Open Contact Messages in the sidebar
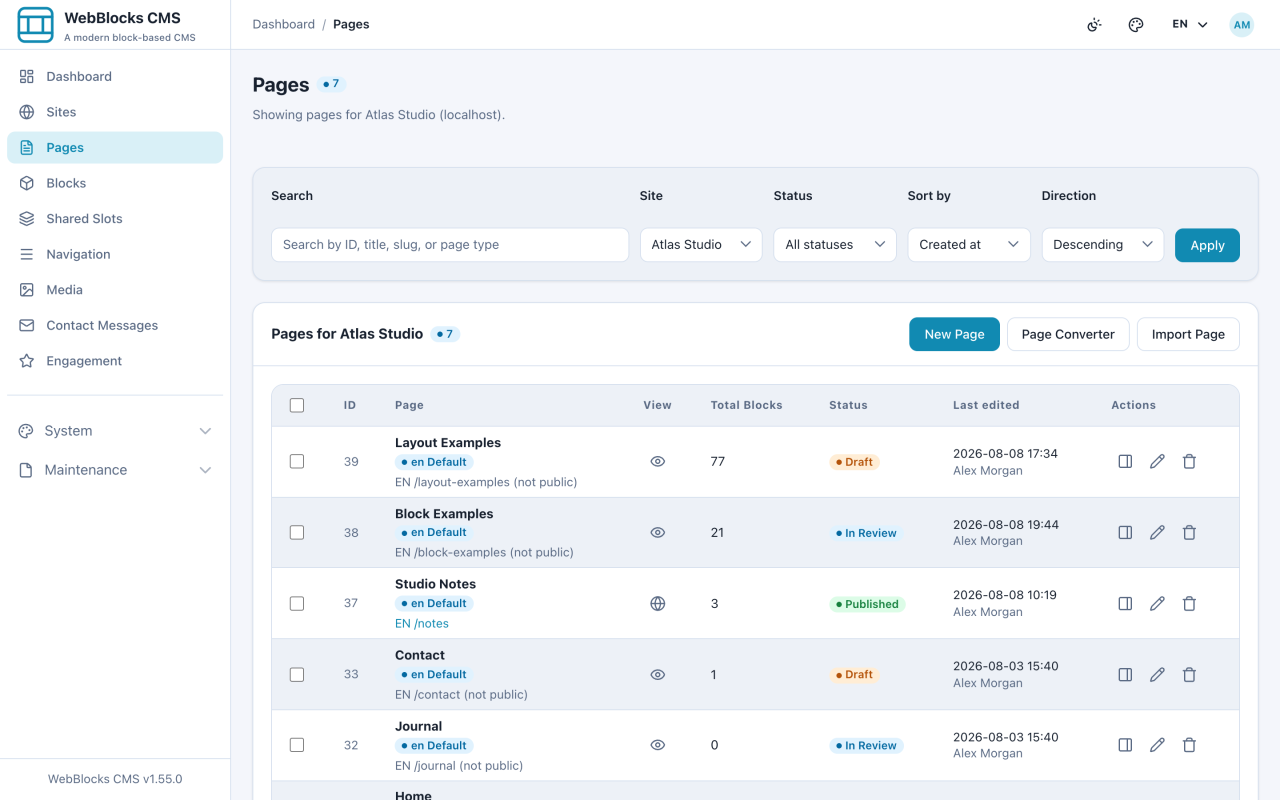 115,326
